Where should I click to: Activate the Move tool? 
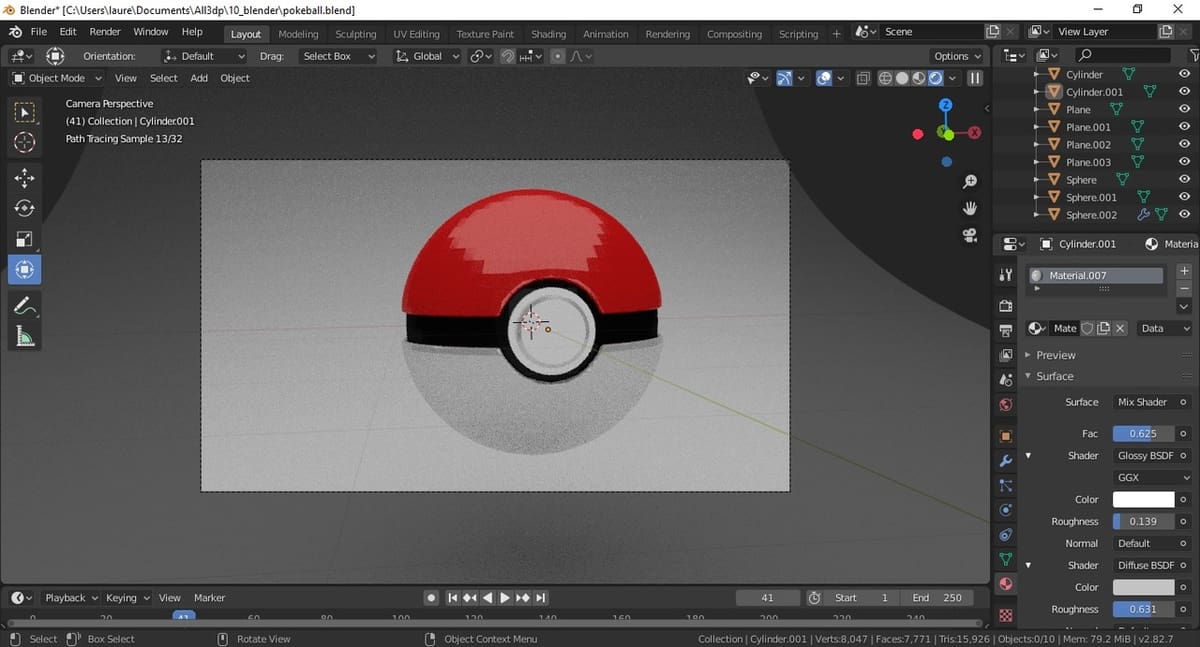pos(25,178)
